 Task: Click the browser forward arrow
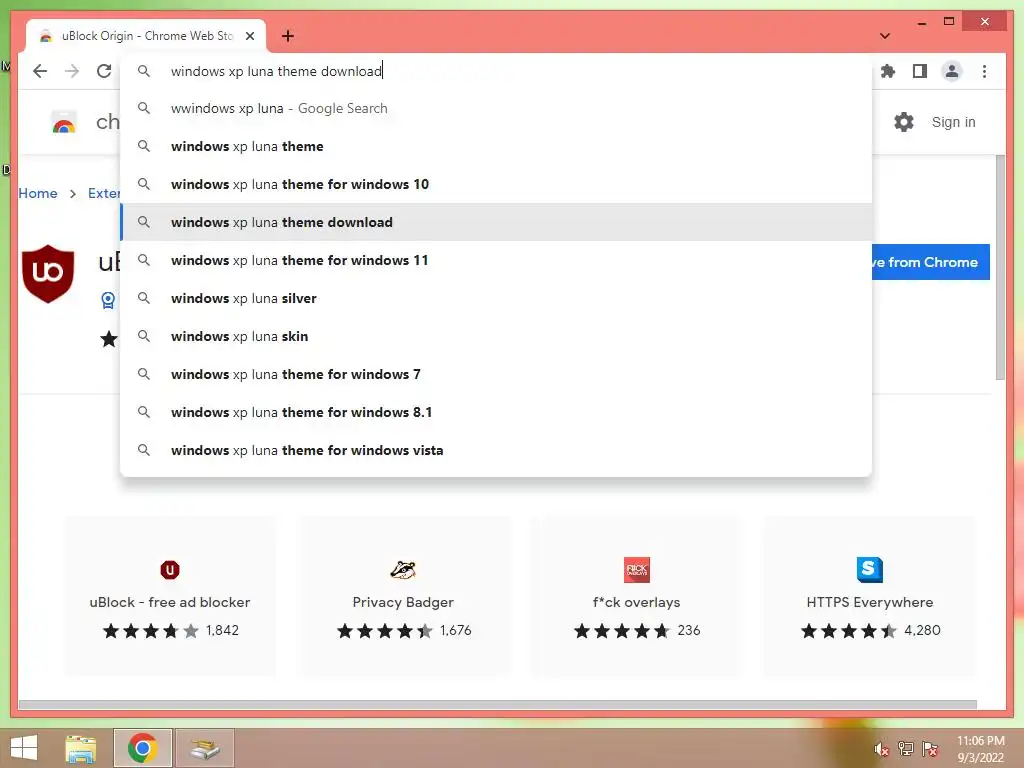pyautogui.click(x=72, y=71)
